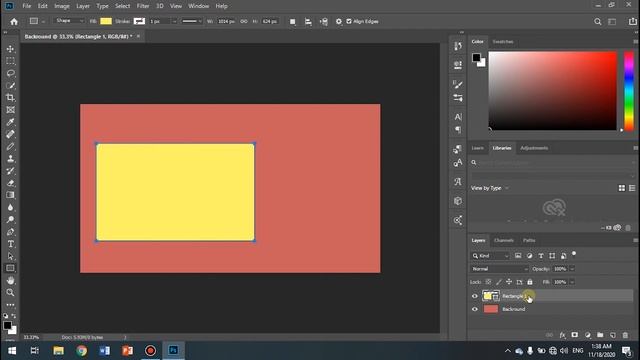Select the Lasso tool
640x360 pixels.
tap(11, 73)
